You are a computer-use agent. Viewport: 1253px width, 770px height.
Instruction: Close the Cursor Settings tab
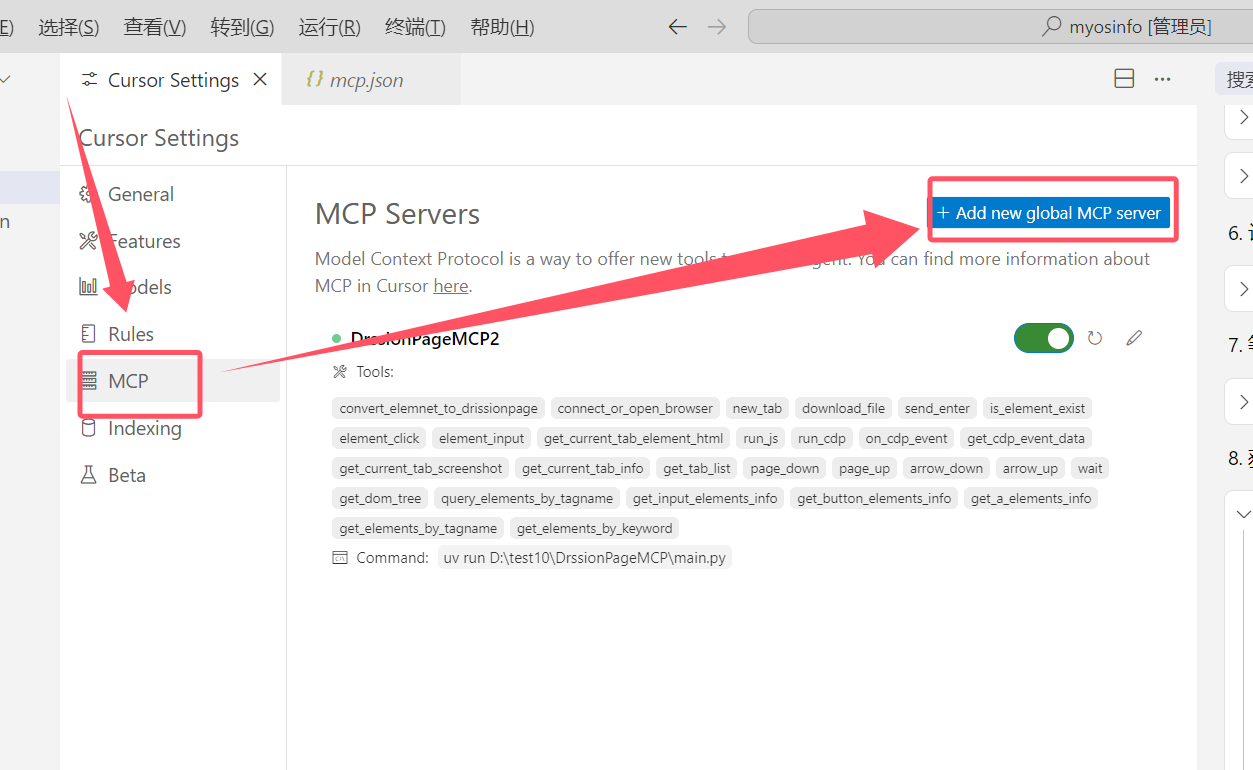point(260,79)
